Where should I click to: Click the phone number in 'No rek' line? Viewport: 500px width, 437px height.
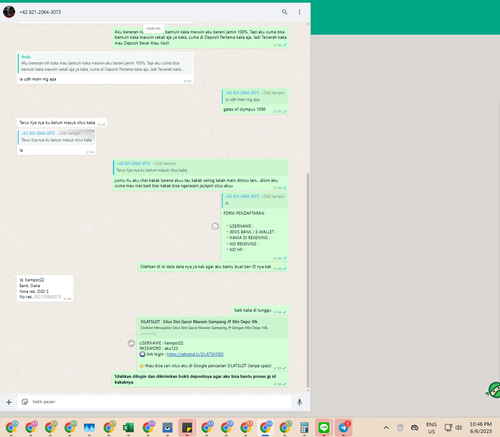tap(47, 297)
